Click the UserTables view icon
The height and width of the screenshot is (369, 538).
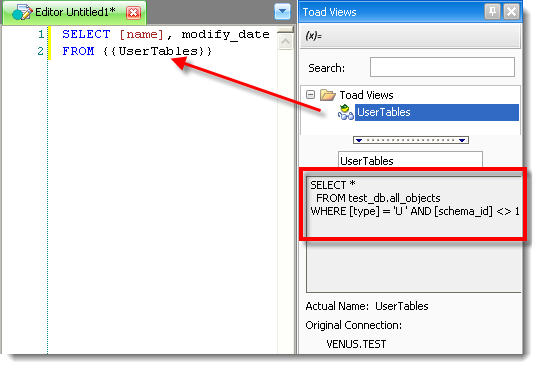tap(346, 112)
